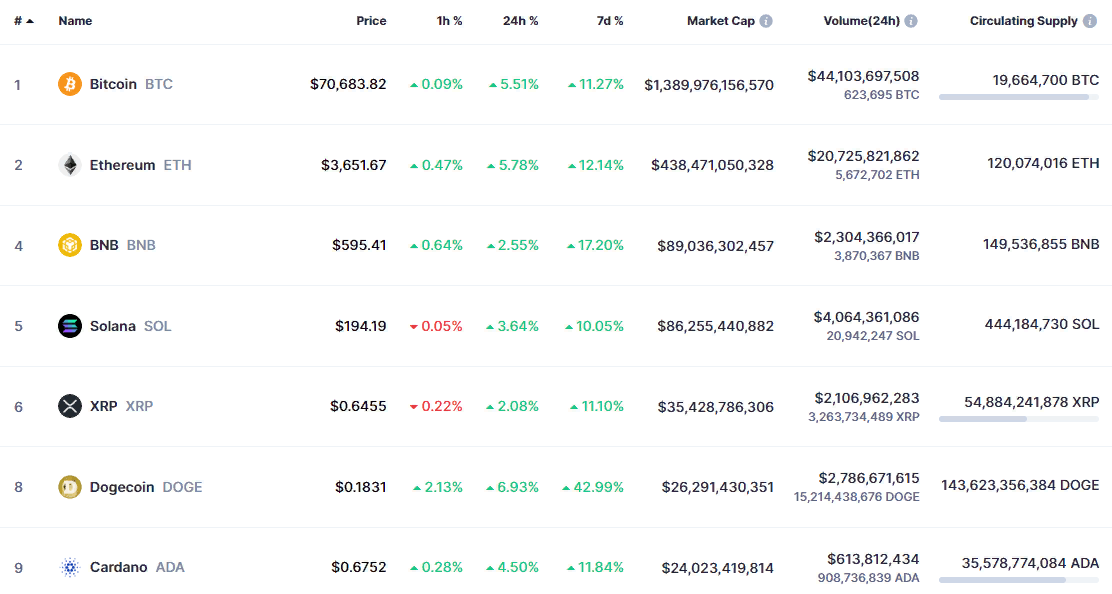1112x594 pixels.
Task: Open the Bitcoin BTC name link
Action: click(131, 84)
